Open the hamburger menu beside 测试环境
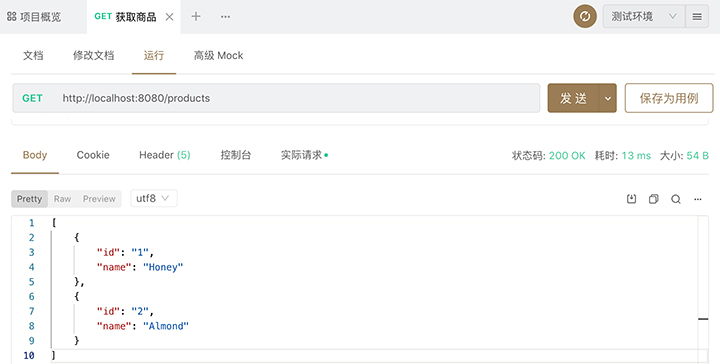Viewport: 720px width, 364px height. point(697,17)
